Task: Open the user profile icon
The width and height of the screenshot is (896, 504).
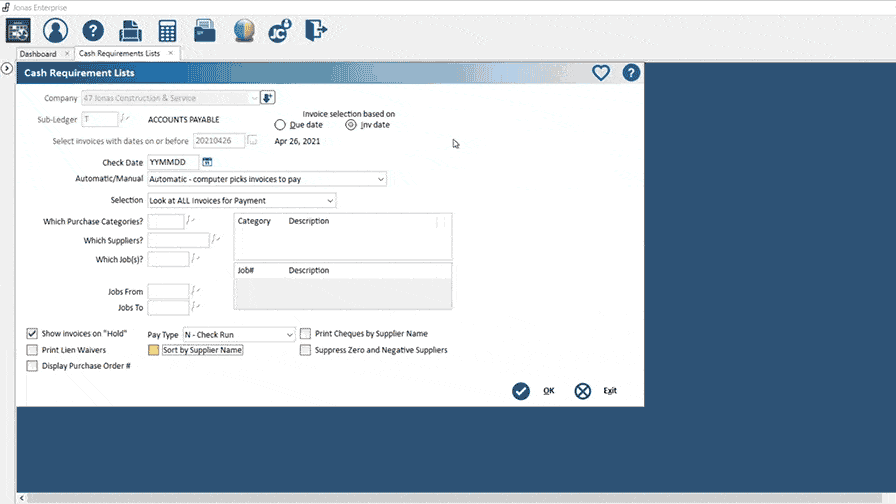Action: pyautogui.click(x=55, y=31)
